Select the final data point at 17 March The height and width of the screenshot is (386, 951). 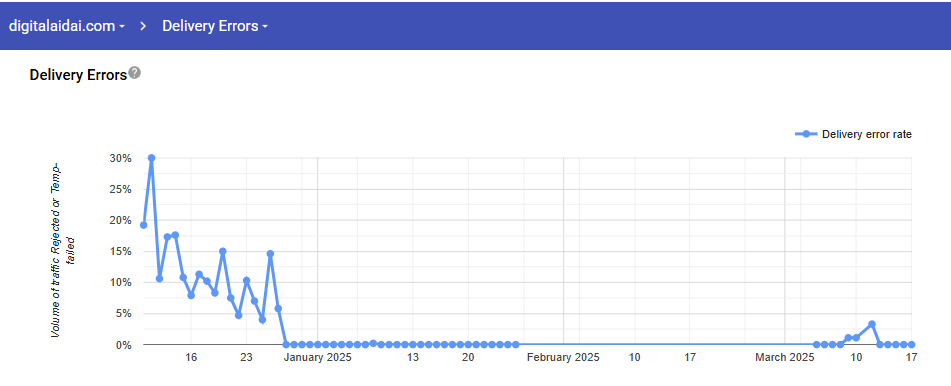[912, 344]
